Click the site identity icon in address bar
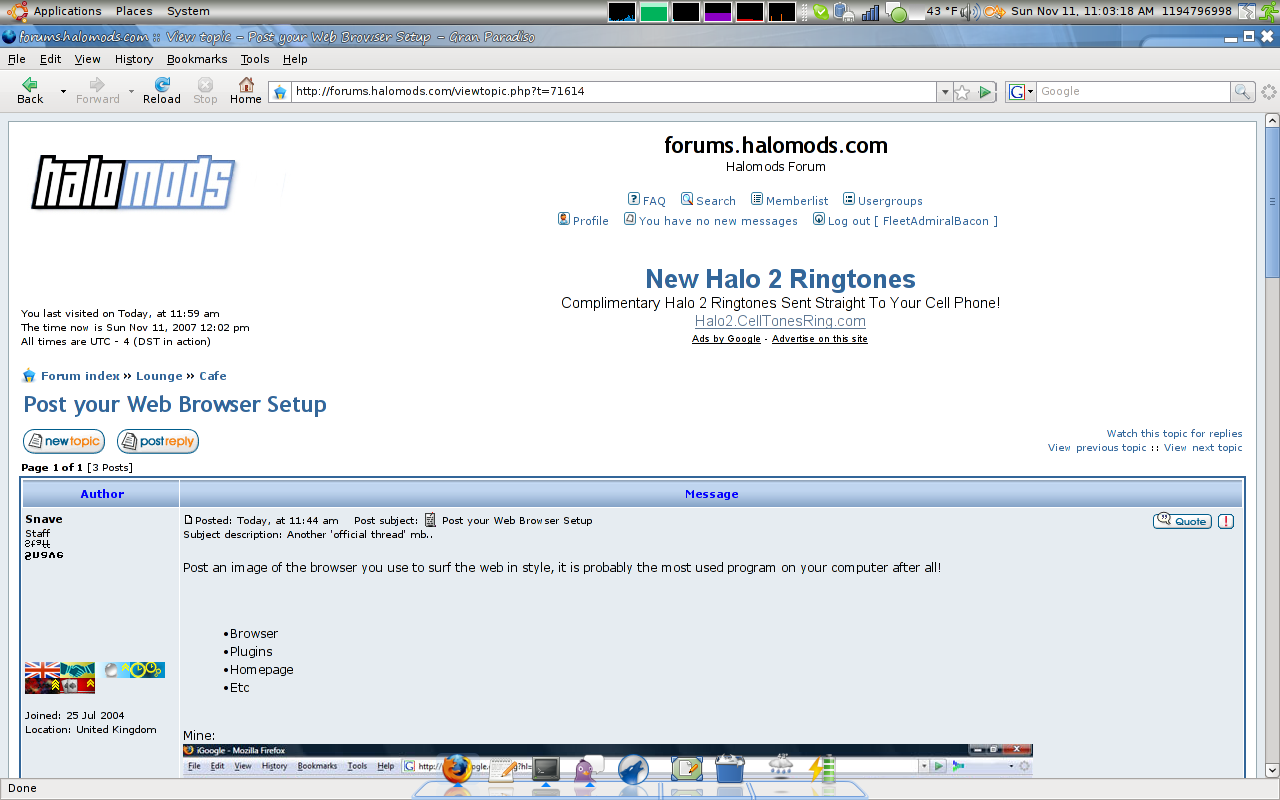The height and width of the screenshot is (800, 1280). [281, 92]
